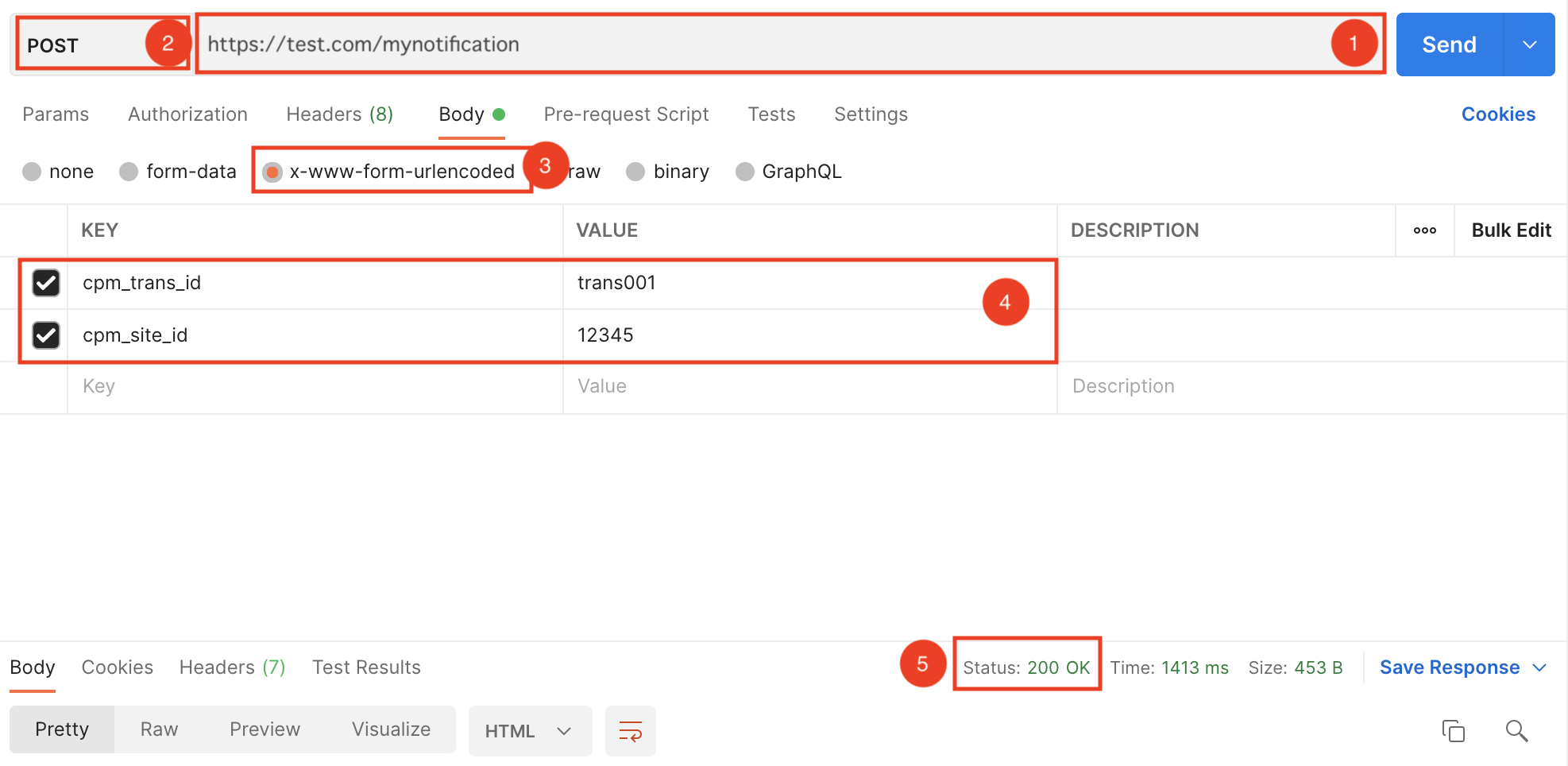Open the Cookies link near Send
The height and width of the screenshot is (766, 1568).
[1498, 114]
